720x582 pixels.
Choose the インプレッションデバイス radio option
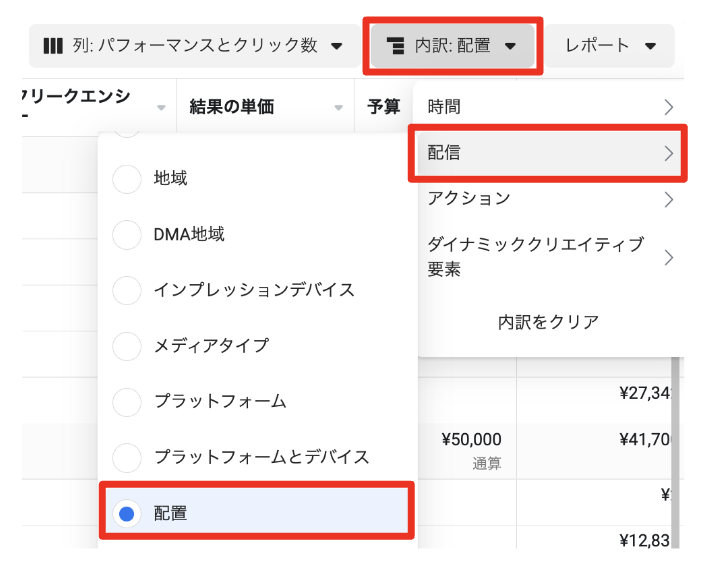pyautogui.click(x=127, y=290)
